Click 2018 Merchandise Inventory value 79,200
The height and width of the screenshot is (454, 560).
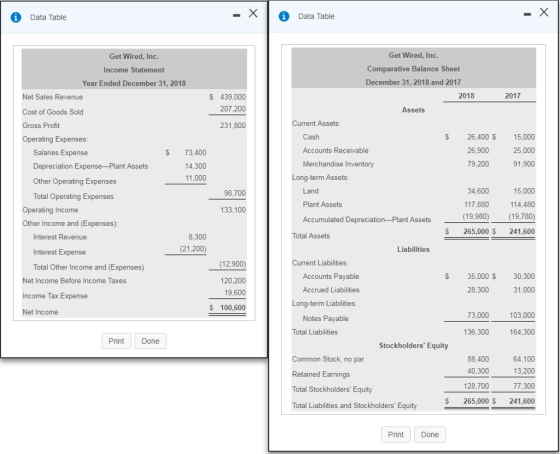[x=478, y=164]
